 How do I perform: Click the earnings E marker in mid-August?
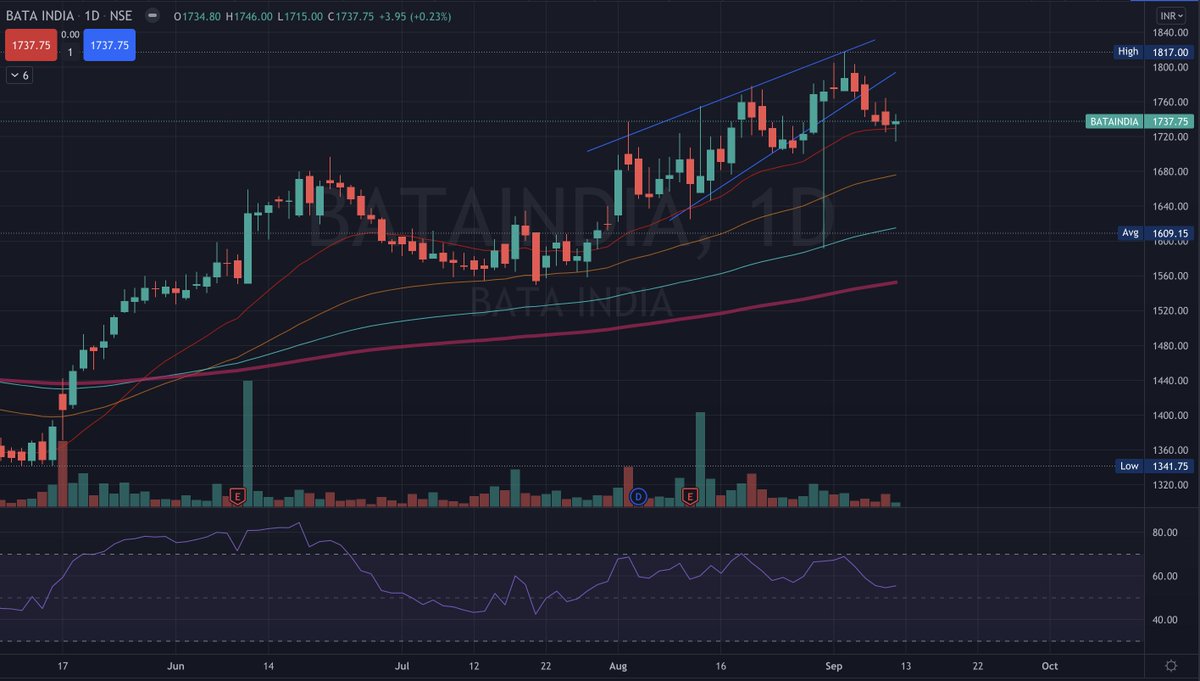[x=689, y=496]
